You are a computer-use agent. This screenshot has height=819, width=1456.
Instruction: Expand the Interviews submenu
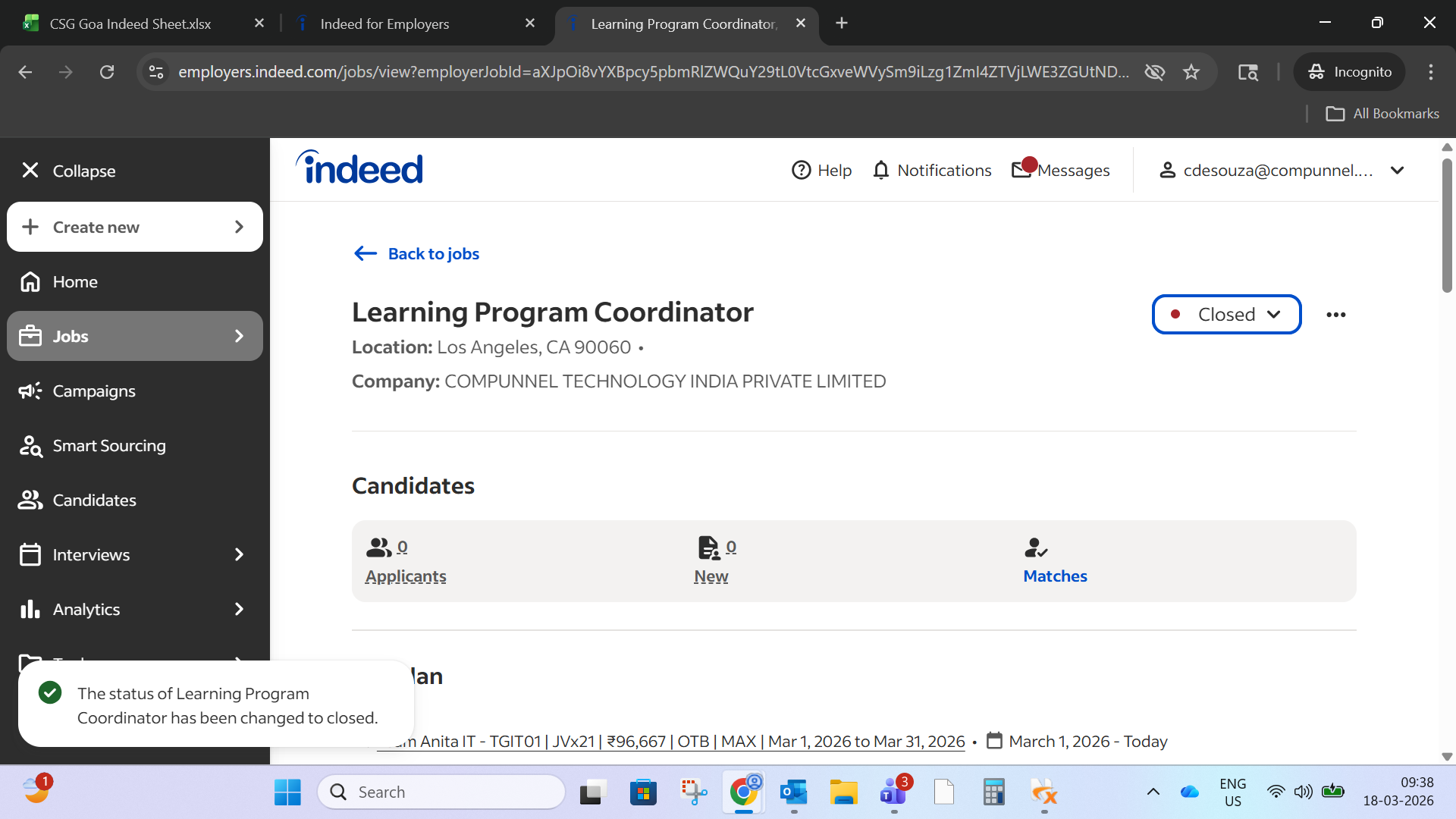[x=239, y=555]
